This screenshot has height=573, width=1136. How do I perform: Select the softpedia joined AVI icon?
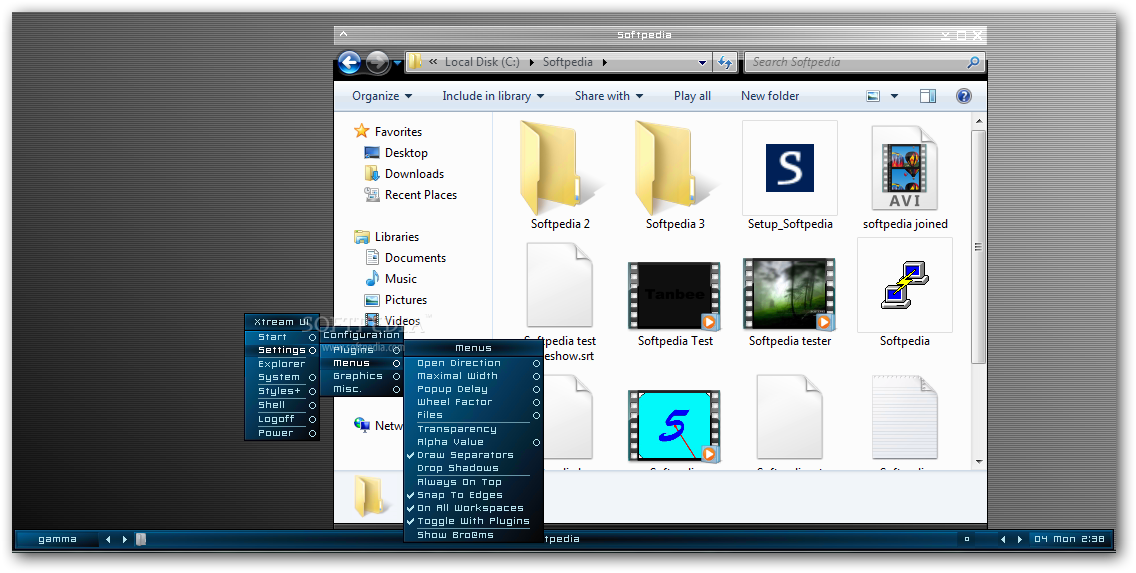pyautogui.click(x=905, y=168)
